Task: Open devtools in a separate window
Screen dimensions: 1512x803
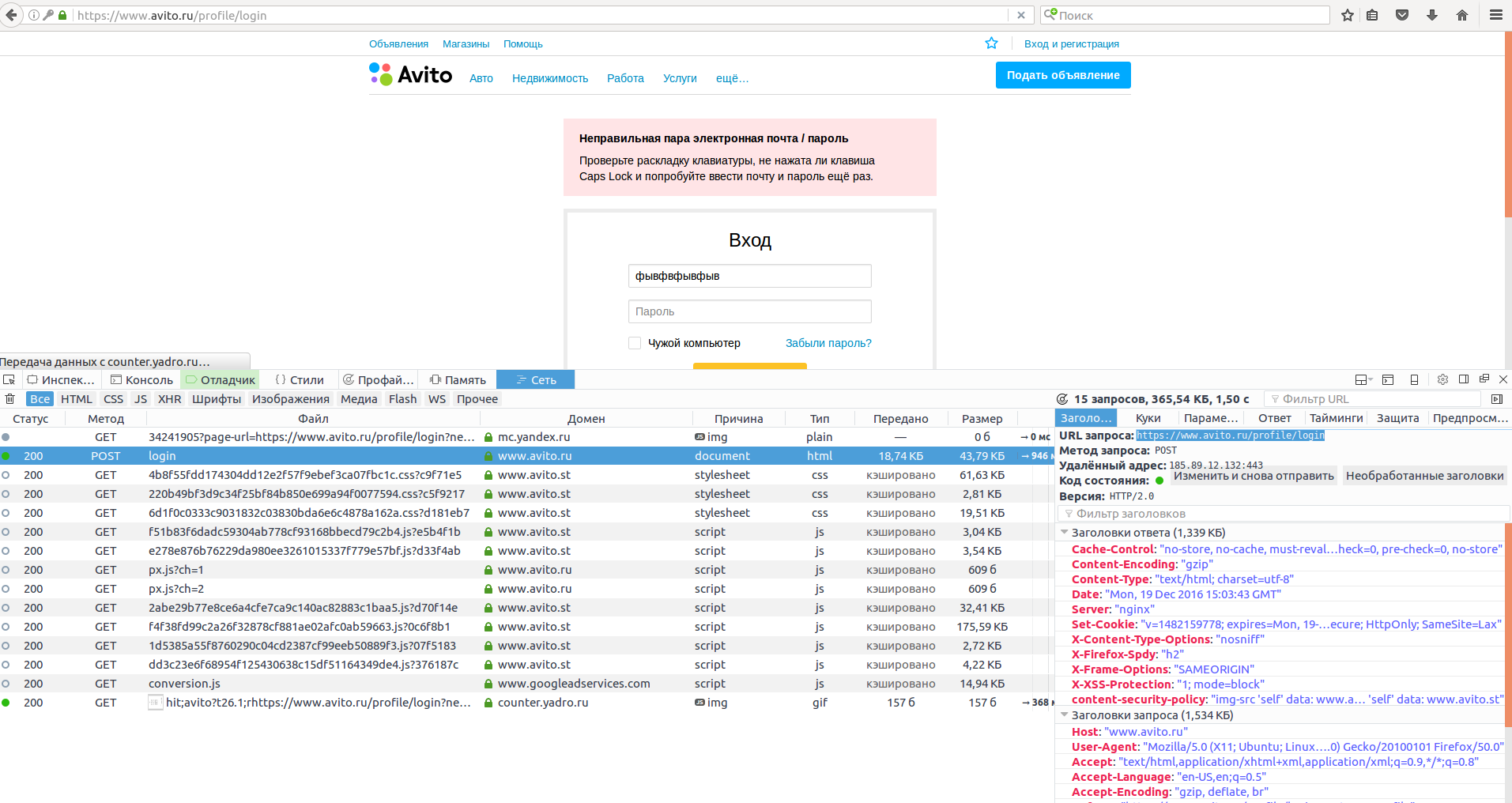Action: (x=1484, y=379)
